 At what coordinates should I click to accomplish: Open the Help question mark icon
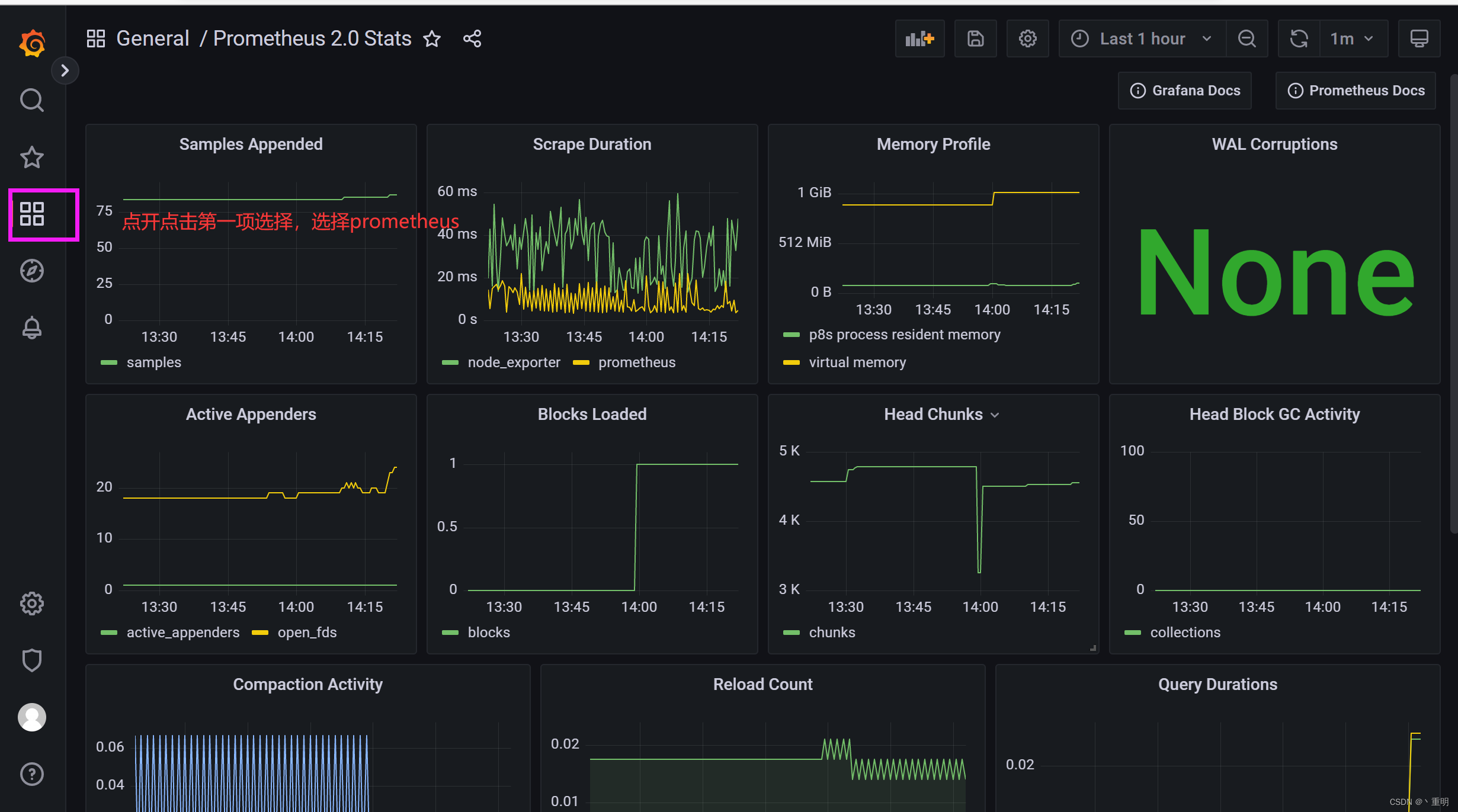coord(32,774)
